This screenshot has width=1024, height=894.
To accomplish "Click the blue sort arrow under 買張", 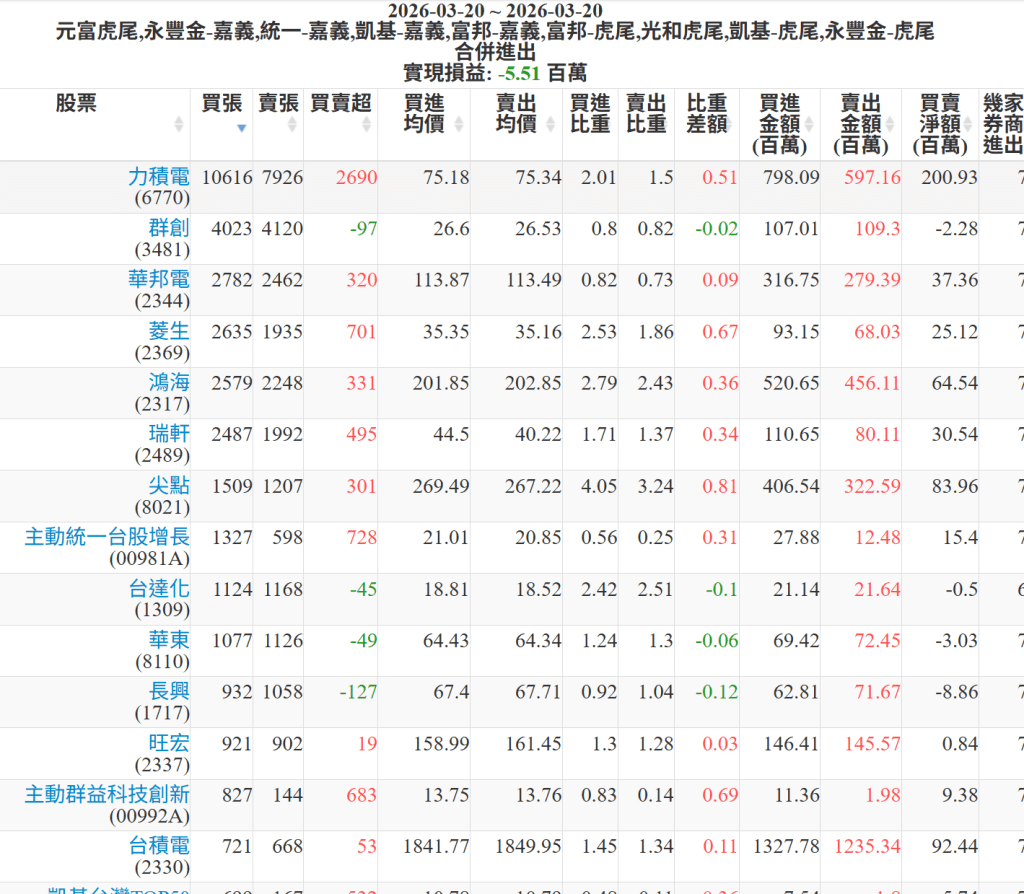I will click(241, 127).
